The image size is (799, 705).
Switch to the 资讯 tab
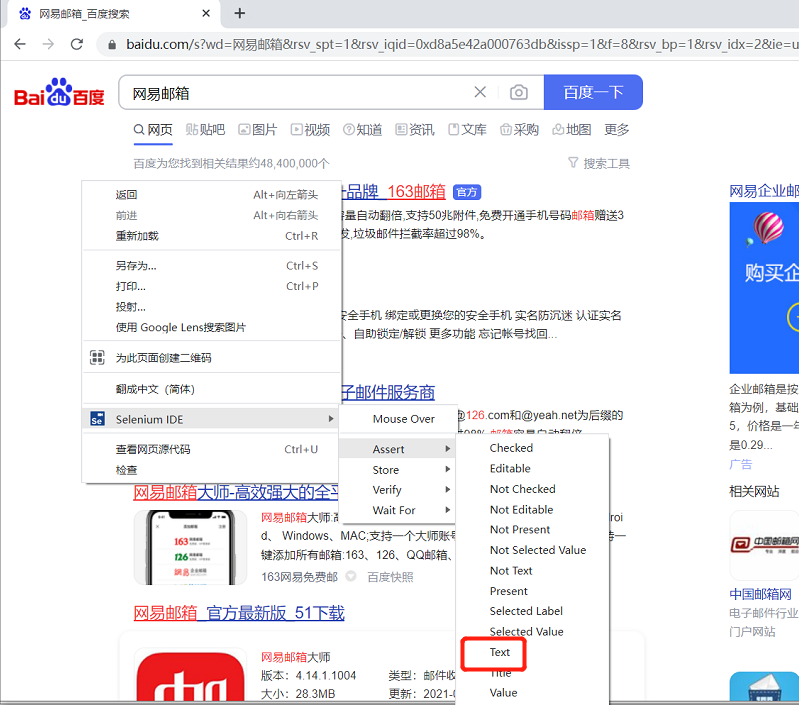tap(415, 130)
